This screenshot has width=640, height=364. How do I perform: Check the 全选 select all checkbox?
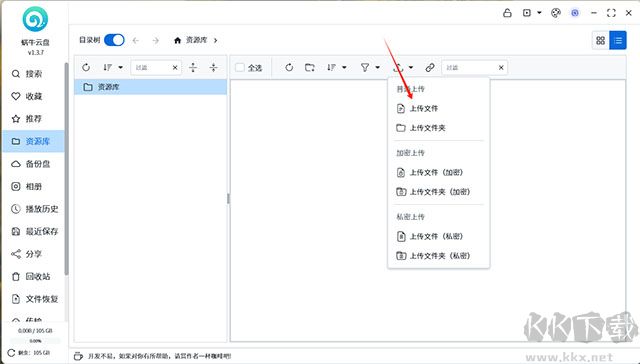pos(240,67)
